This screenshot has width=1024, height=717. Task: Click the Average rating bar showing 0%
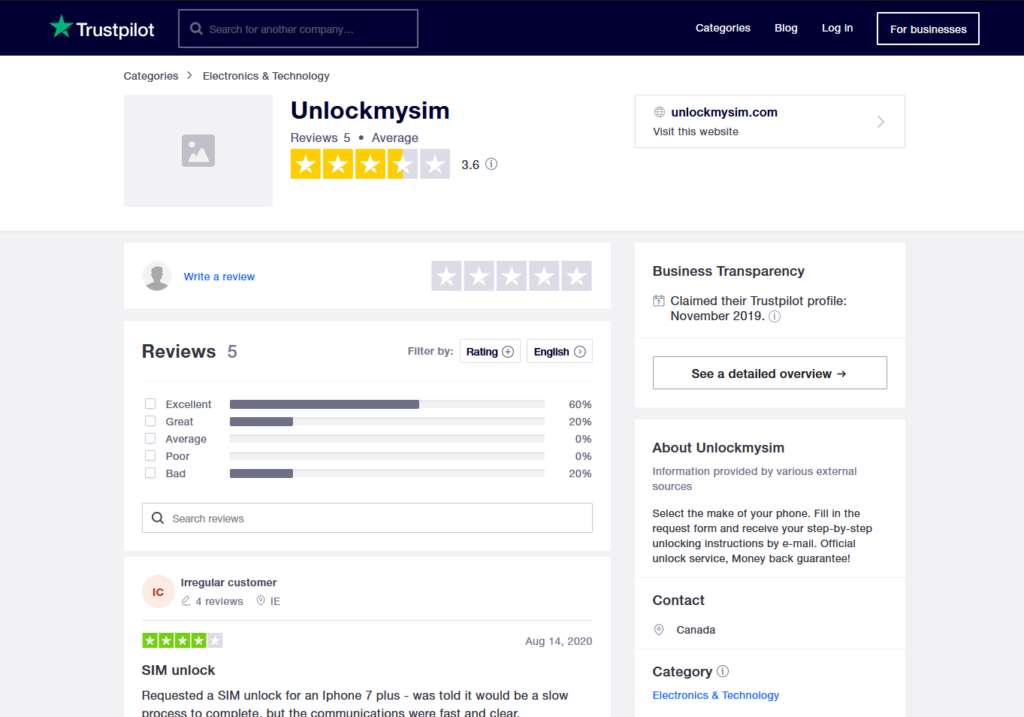point(387,439)
